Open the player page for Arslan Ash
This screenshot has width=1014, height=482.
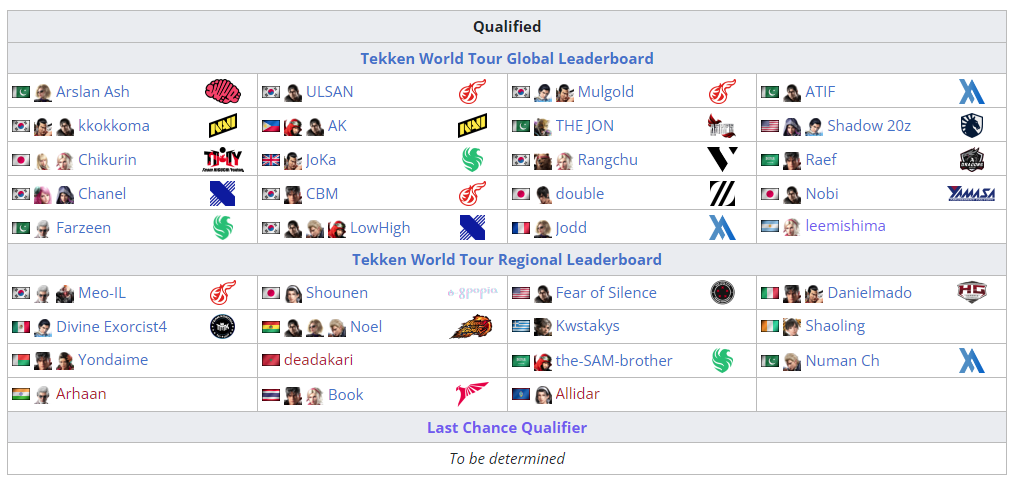92,92
